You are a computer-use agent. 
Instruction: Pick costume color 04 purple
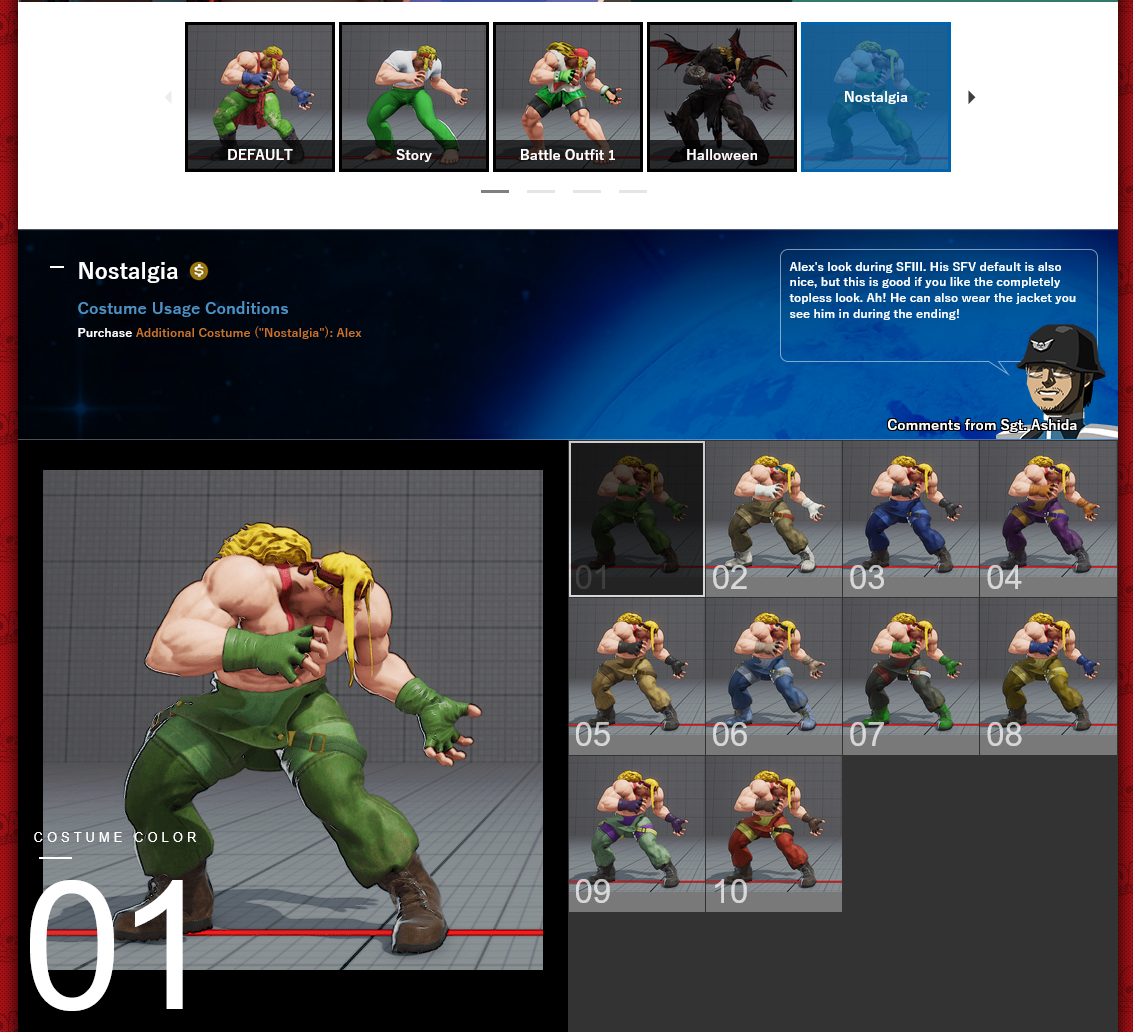(x=1048, y=519)
